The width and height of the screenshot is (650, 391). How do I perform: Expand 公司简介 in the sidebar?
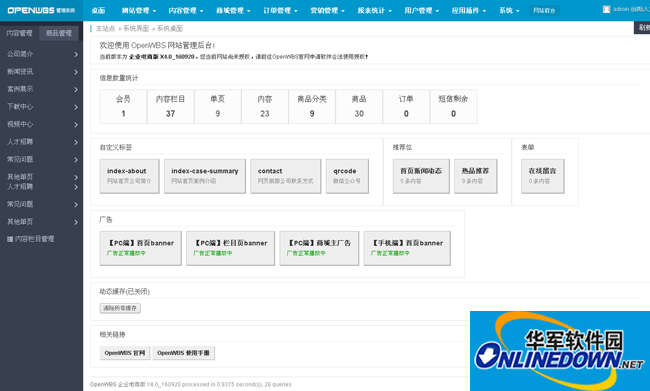[x=41, y=54]
